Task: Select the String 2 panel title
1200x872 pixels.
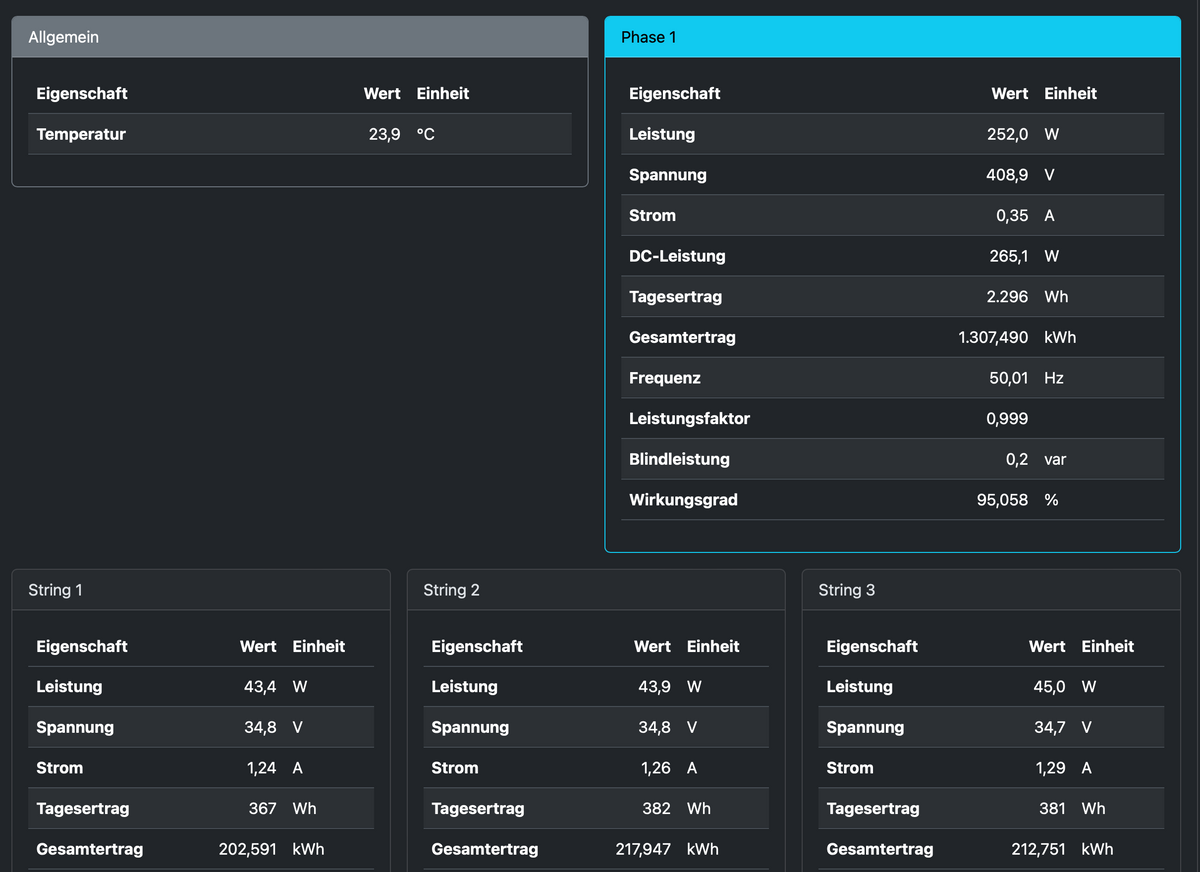Action: [x=451, y=590]
